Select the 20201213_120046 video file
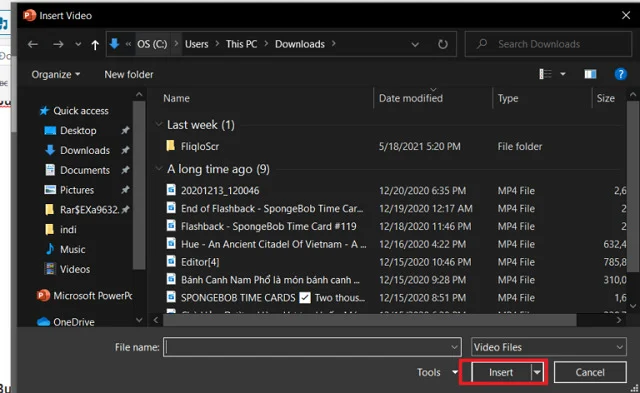640x393 pixels. (220, 191)
